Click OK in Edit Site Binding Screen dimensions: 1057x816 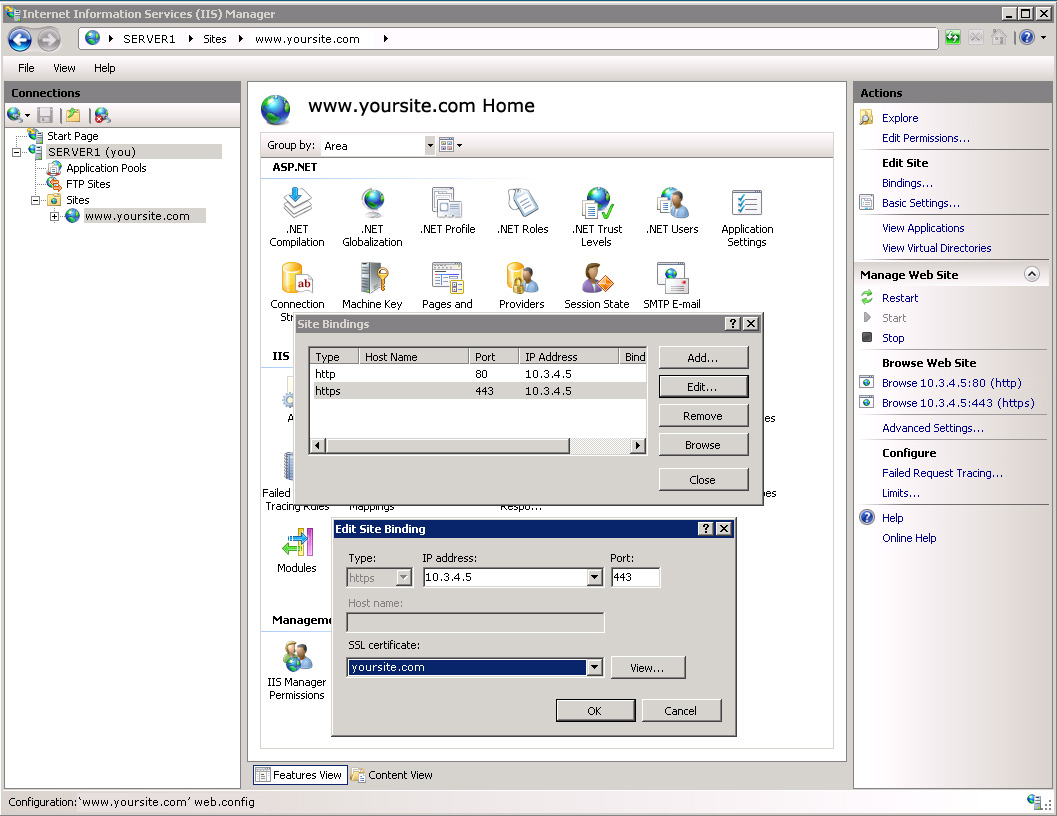pos(595,711)
